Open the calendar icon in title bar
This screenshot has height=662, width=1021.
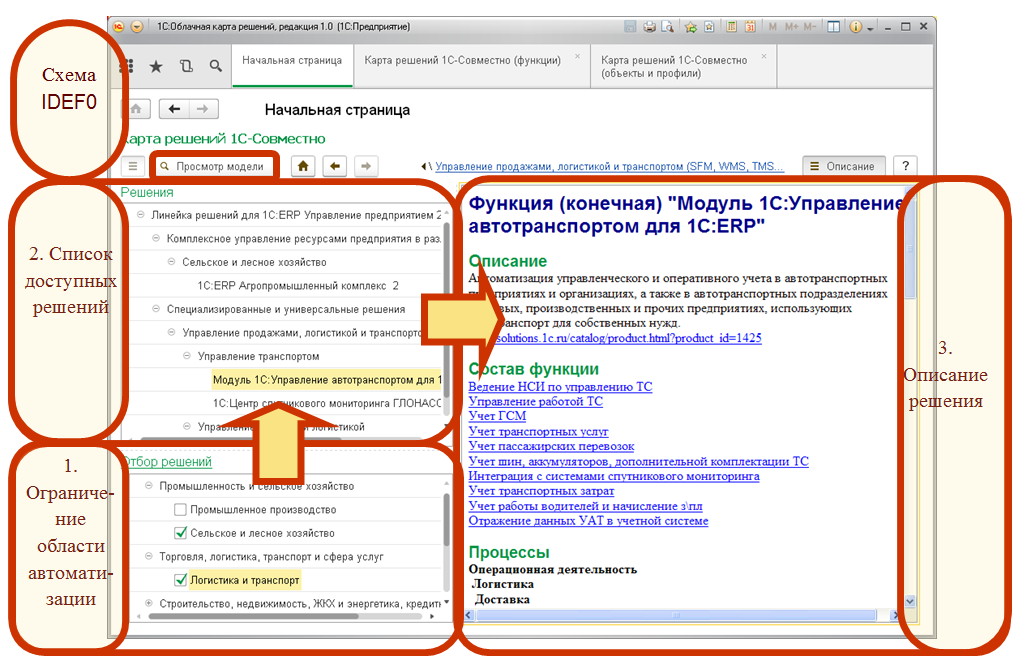tap(750, 27)
